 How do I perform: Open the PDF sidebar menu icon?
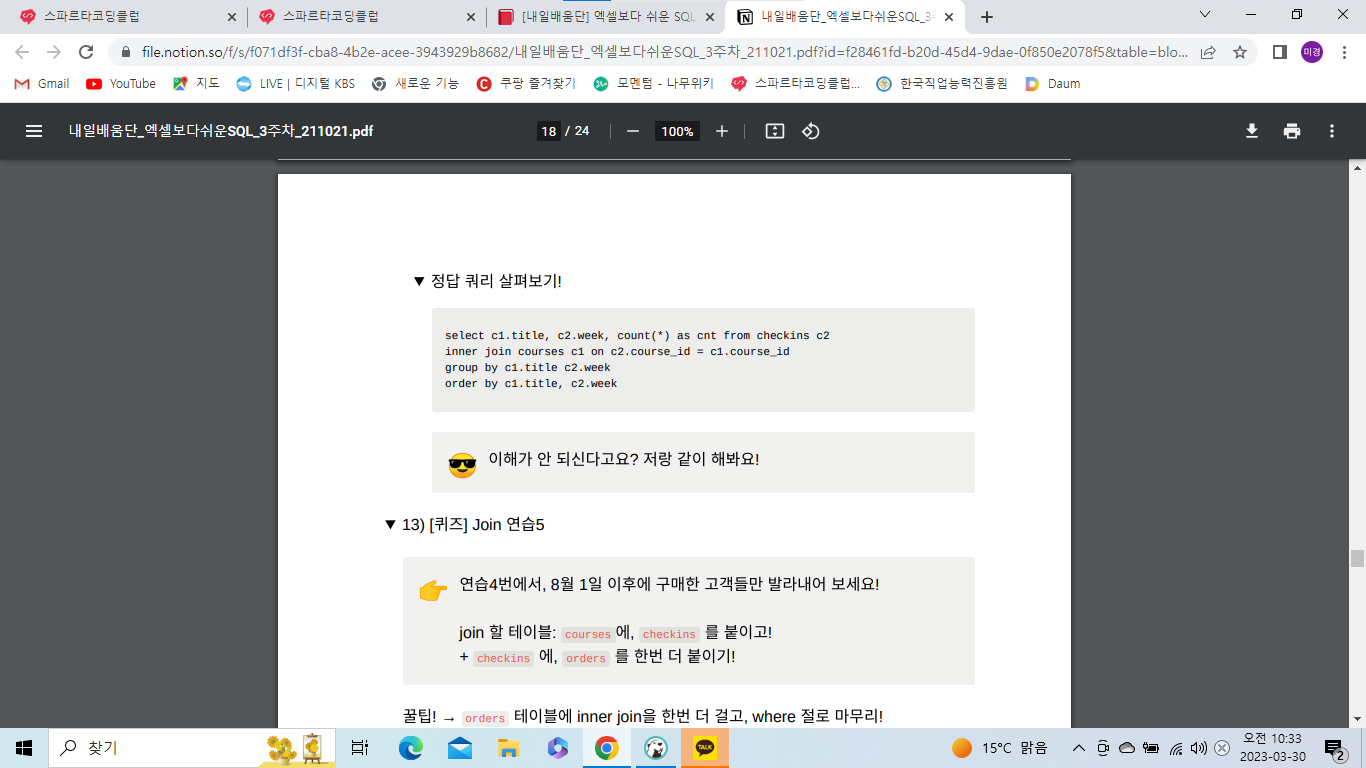point(34,131)
